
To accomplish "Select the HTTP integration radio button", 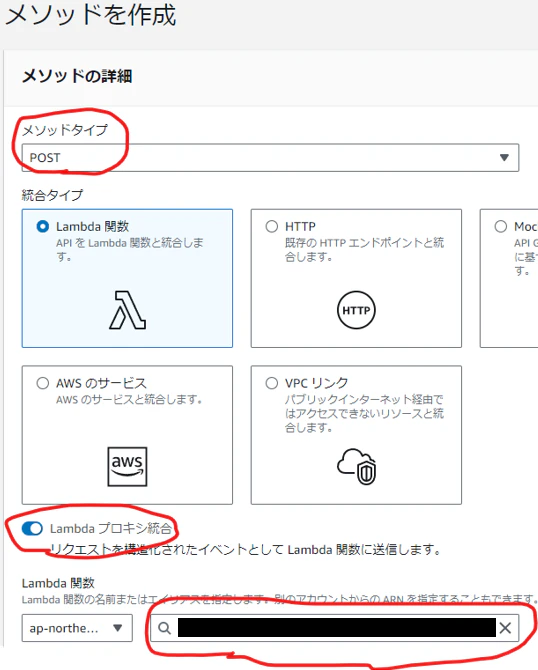I will click(x=272, y=226).
